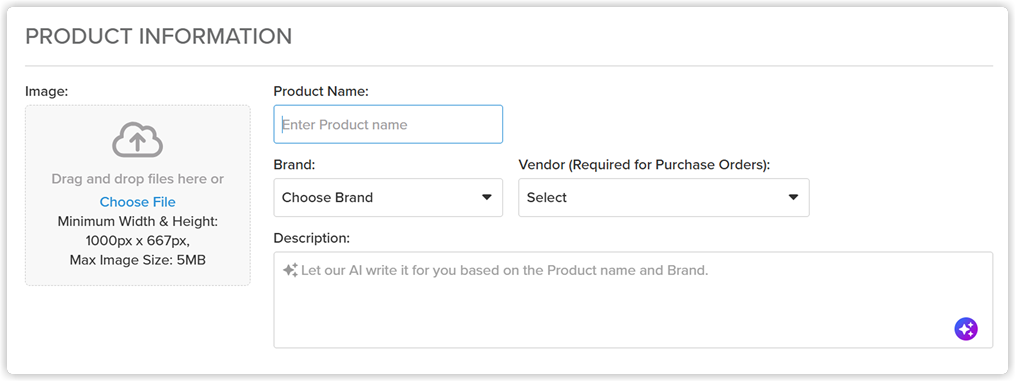Open the Choose File link
Screen dimensions: 1016x382
[x=137, y=202]
